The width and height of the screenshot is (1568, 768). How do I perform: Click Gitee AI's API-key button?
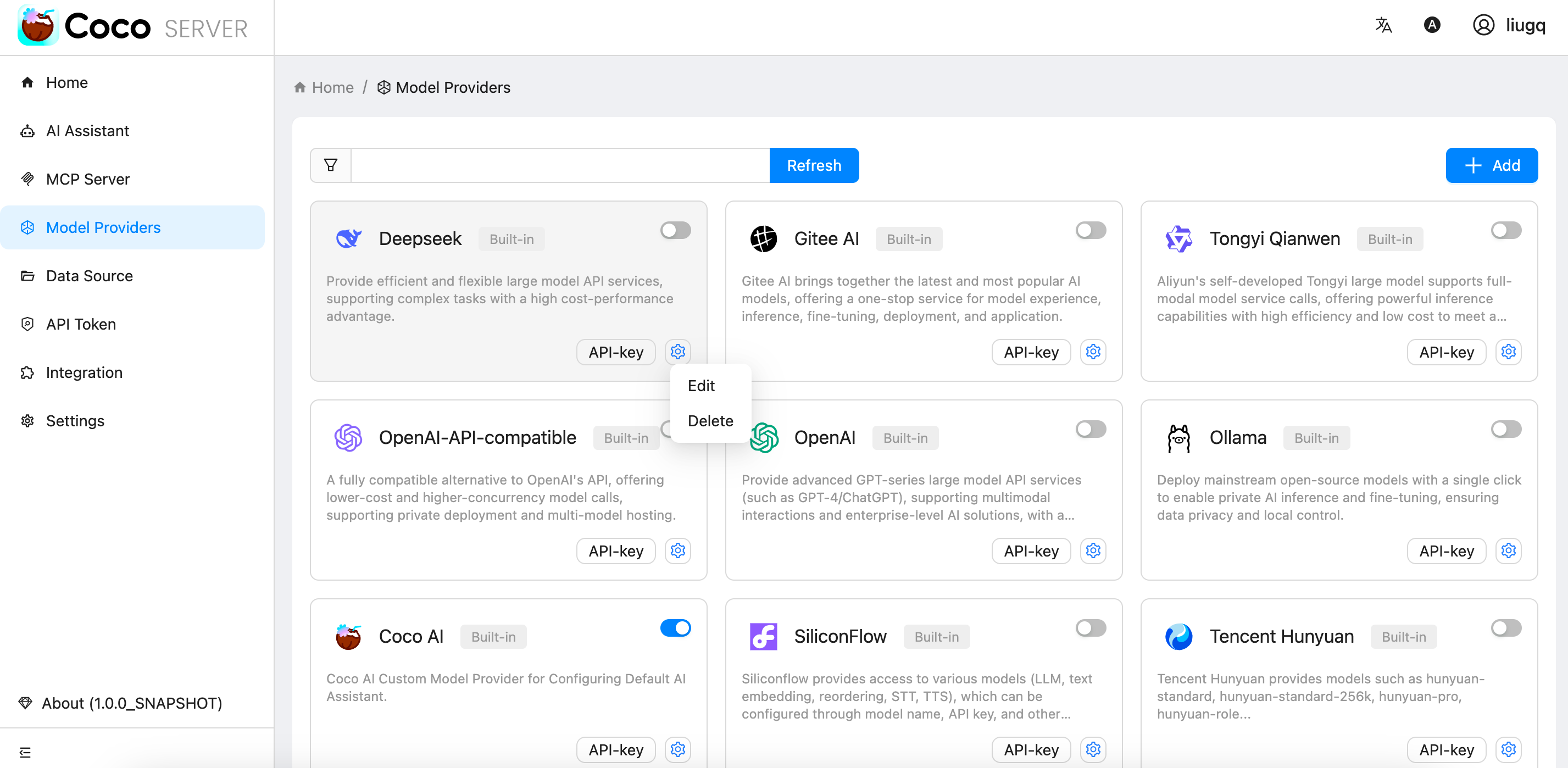coord(1031,352)
